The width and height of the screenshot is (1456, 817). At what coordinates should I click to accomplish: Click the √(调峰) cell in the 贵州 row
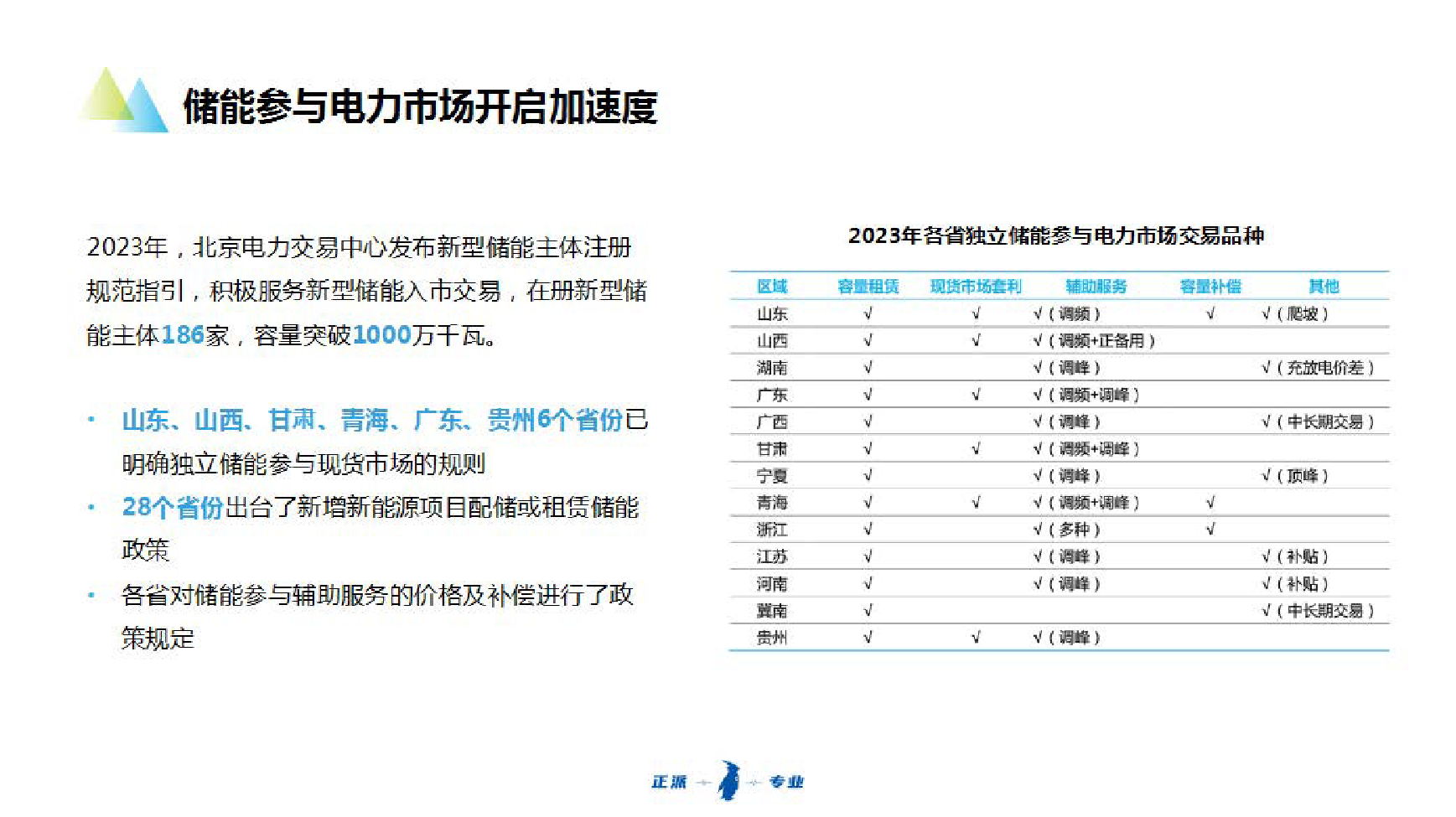[1066, 637]
